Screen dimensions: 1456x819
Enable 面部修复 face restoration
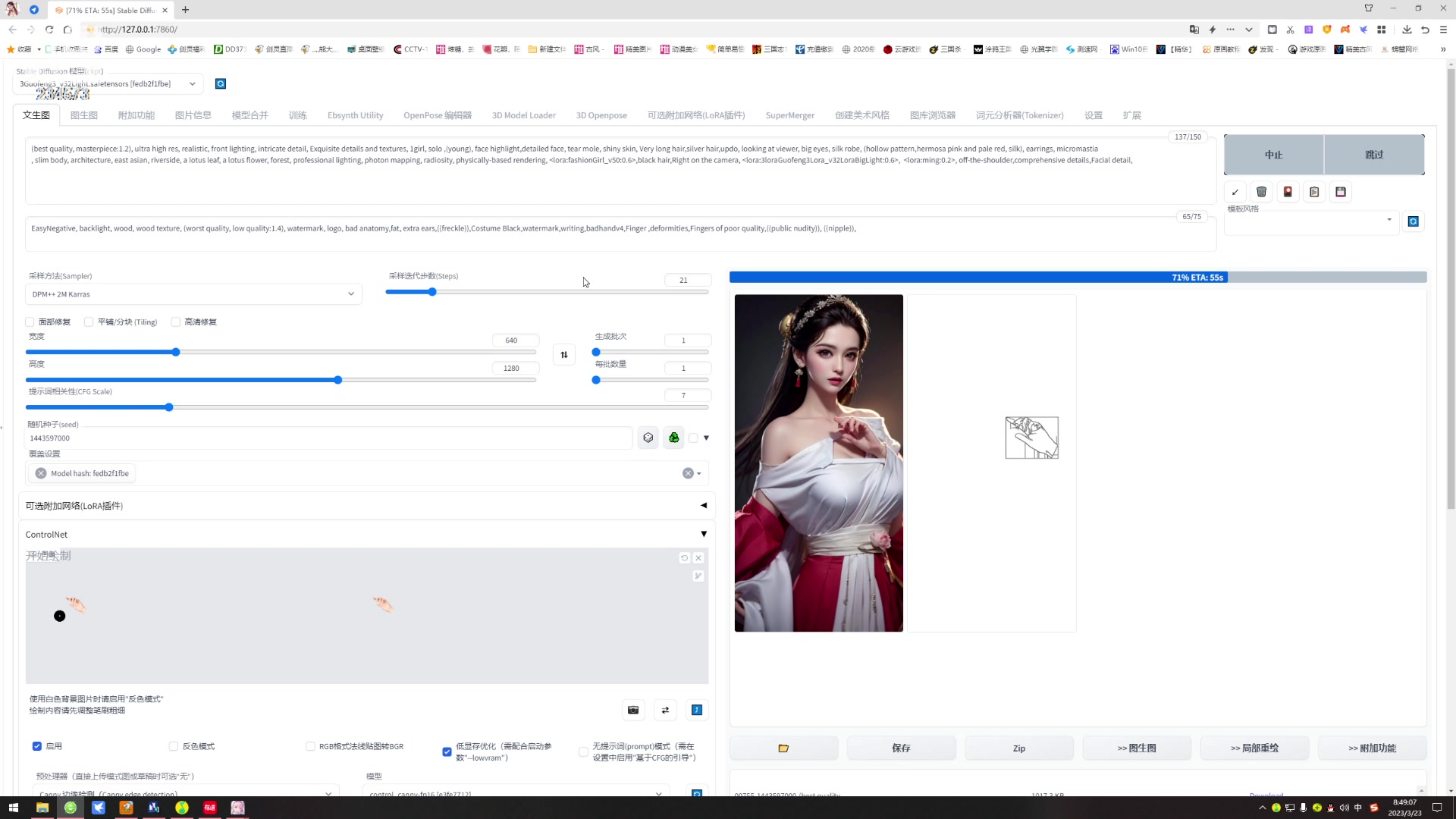(30, 322)
